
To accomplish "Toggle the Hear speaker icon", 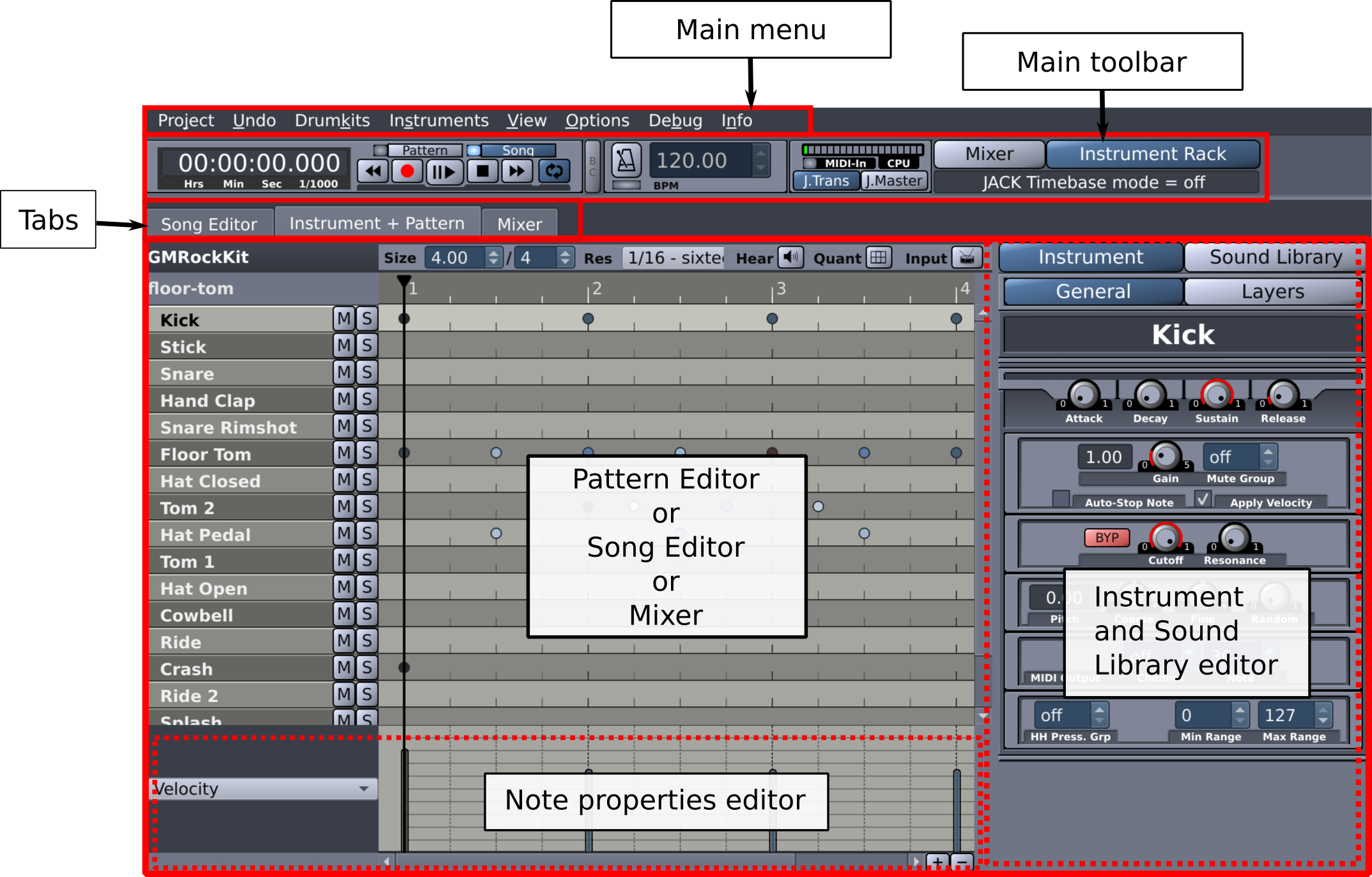I will pyautogui.click(x=790, y=258).
